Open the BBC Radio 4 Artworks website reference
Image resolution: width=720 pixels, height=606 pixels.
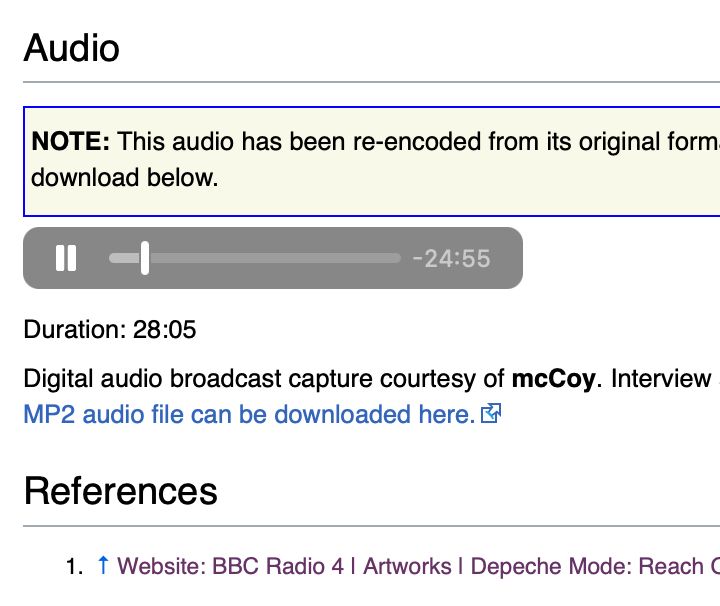click(x=418, y=566)
